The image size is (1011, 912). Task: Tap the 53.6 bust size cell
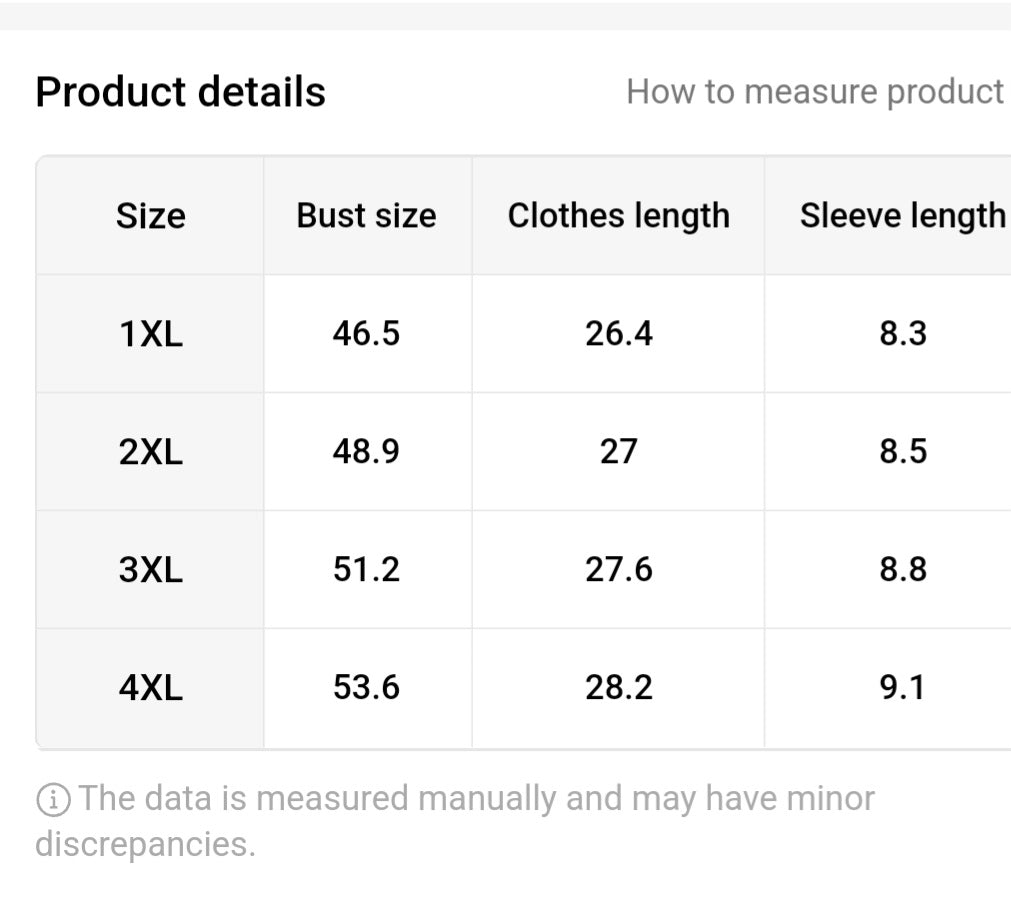pyautogui.click(x=366, y=688)
